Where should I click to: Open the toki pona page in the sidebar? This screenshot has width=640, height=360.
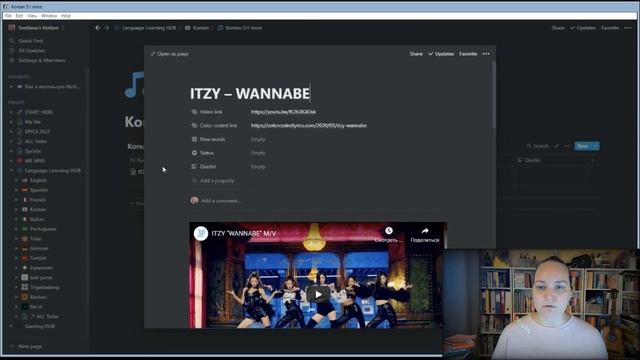[41, 278]
